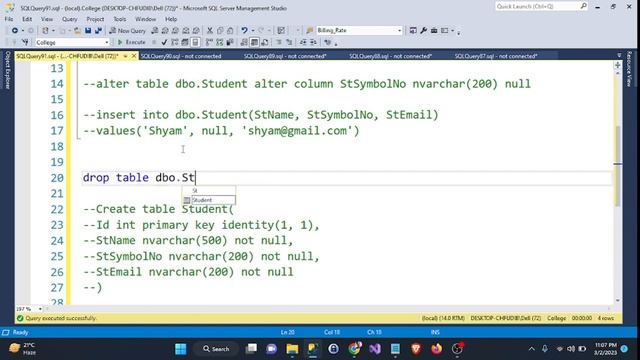Toggle IntelliSense Enabled icon
Image resolution: width=640 pixels, height=360 pixels.
coord(196,42)
